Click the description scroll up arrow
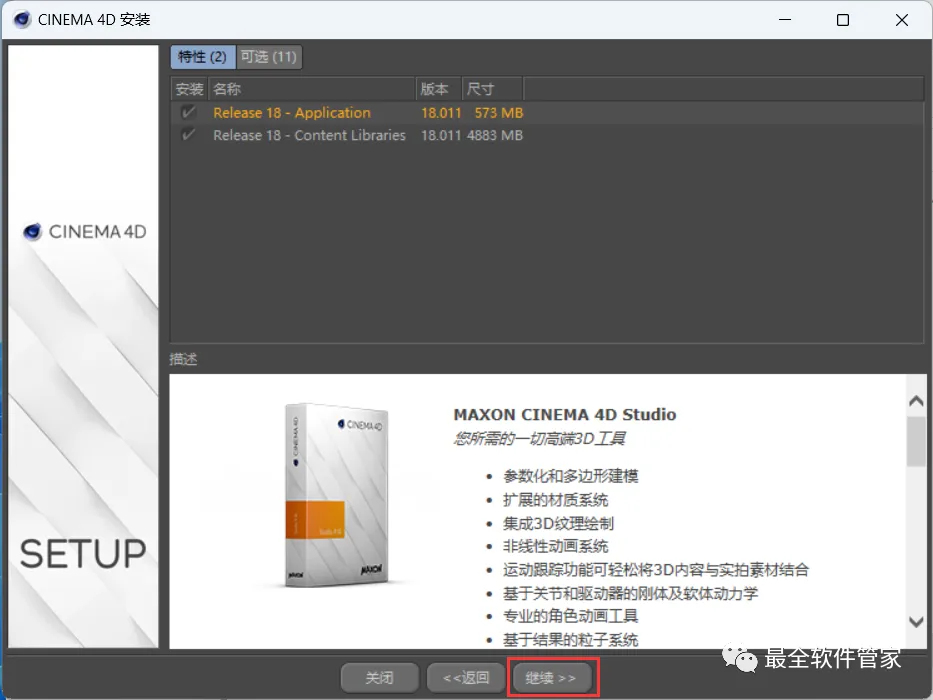Viewport: 933px width, 700px height. click(916, 401)
